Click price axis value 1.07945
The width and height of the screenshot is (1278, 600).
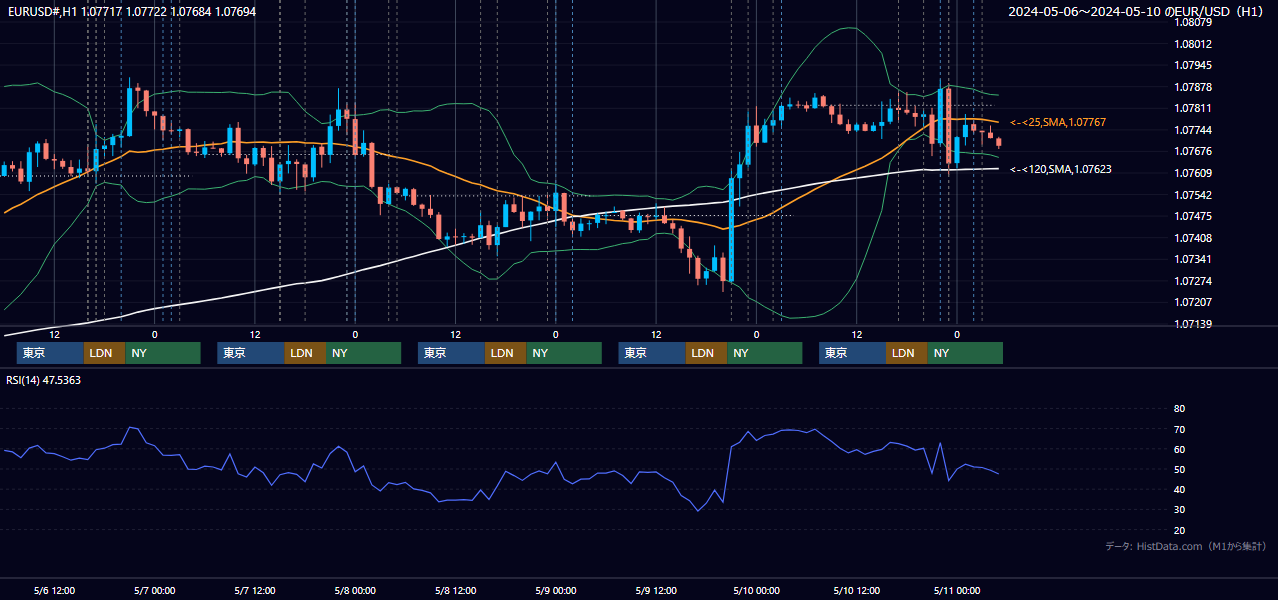pos(1193,65)
